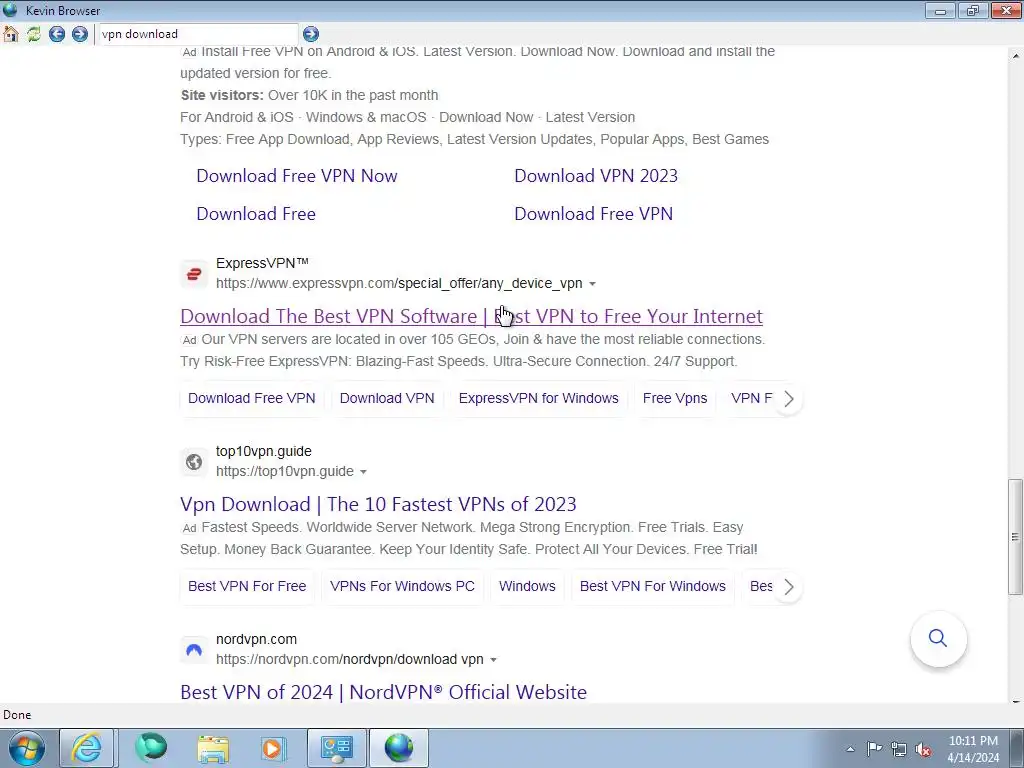Click the Download Free VPN chip
The height and width of the screenshot is (768, 1024).
click(251, 398)
